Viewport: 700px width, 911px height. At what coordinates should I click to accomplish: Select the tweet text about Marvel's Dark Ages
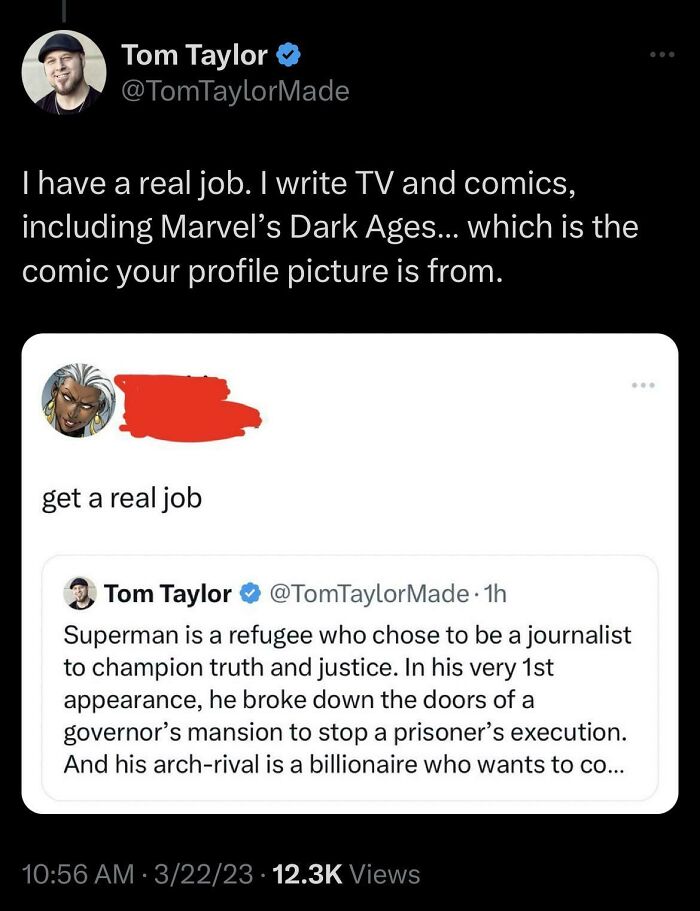tap(330, 227)
